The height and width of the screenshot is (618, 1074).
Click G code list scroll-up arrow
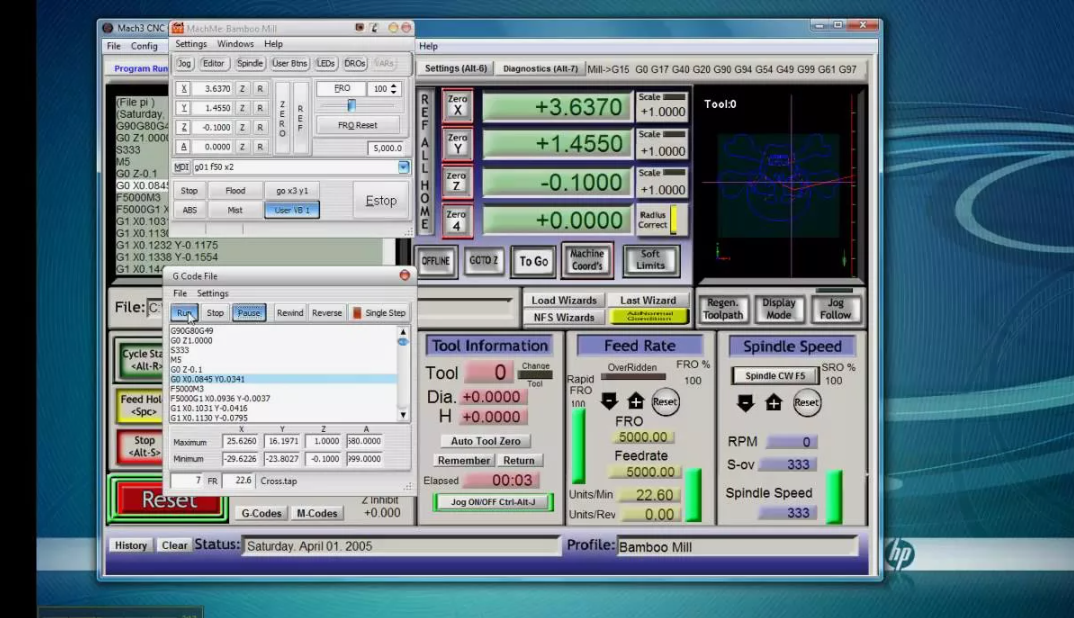pos(403,332)
